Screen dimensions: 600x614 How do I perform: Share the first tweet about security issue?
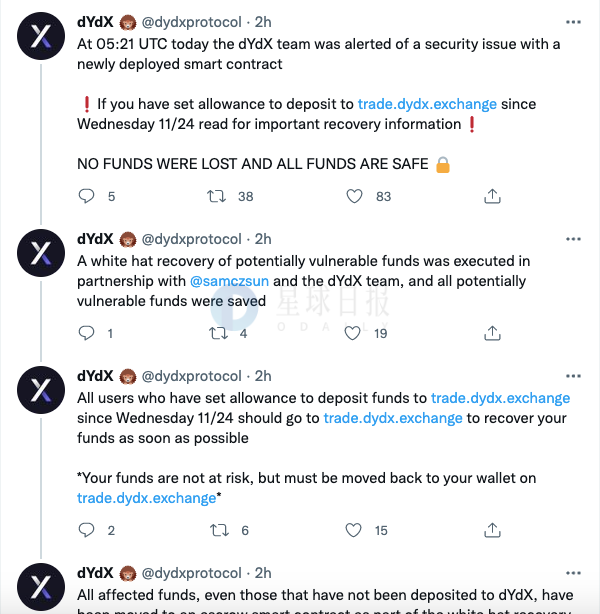[492, 196]
